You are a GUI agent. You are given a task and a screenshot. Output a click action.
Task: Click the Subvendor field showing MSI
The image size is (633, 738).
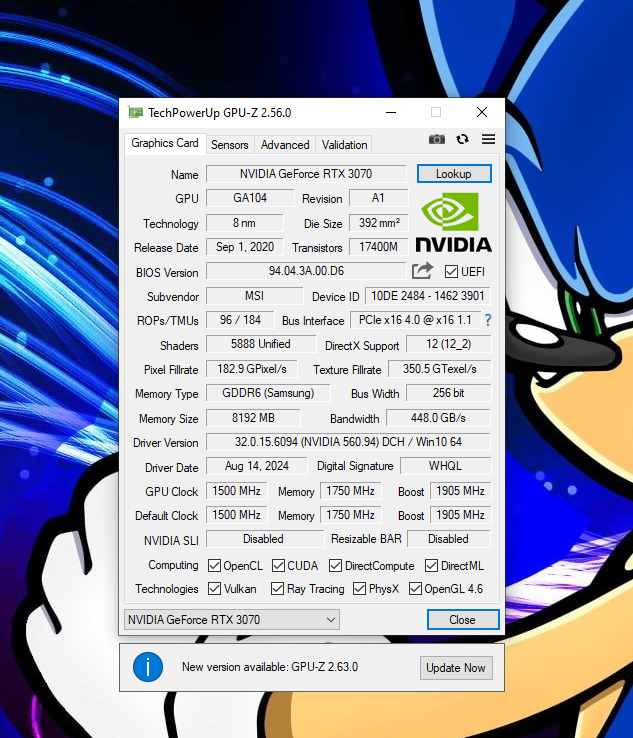tap(255, 296)
